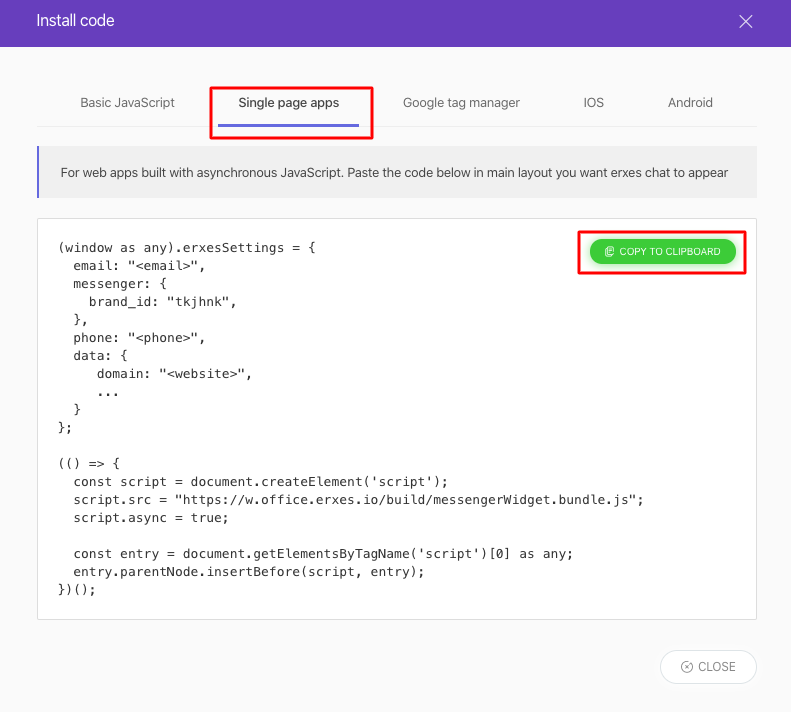The width and height of the screenshot is (791, 712).
Task: Click the script.async = true line
Action: [151, 518]
